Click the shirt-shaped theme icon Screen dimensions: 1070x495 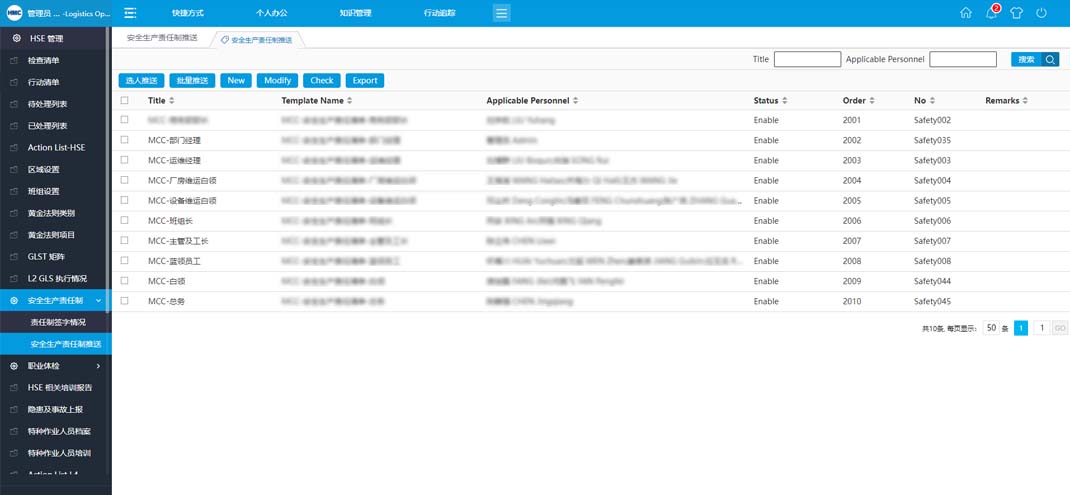tap(1016, 13)
